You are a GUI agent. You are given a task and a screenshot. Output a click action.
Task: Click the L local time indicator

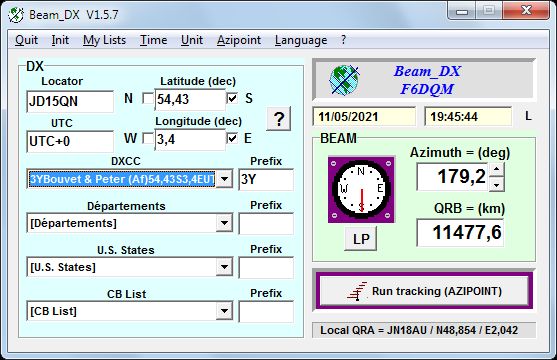pyautogui.click(x=528, y=116)
